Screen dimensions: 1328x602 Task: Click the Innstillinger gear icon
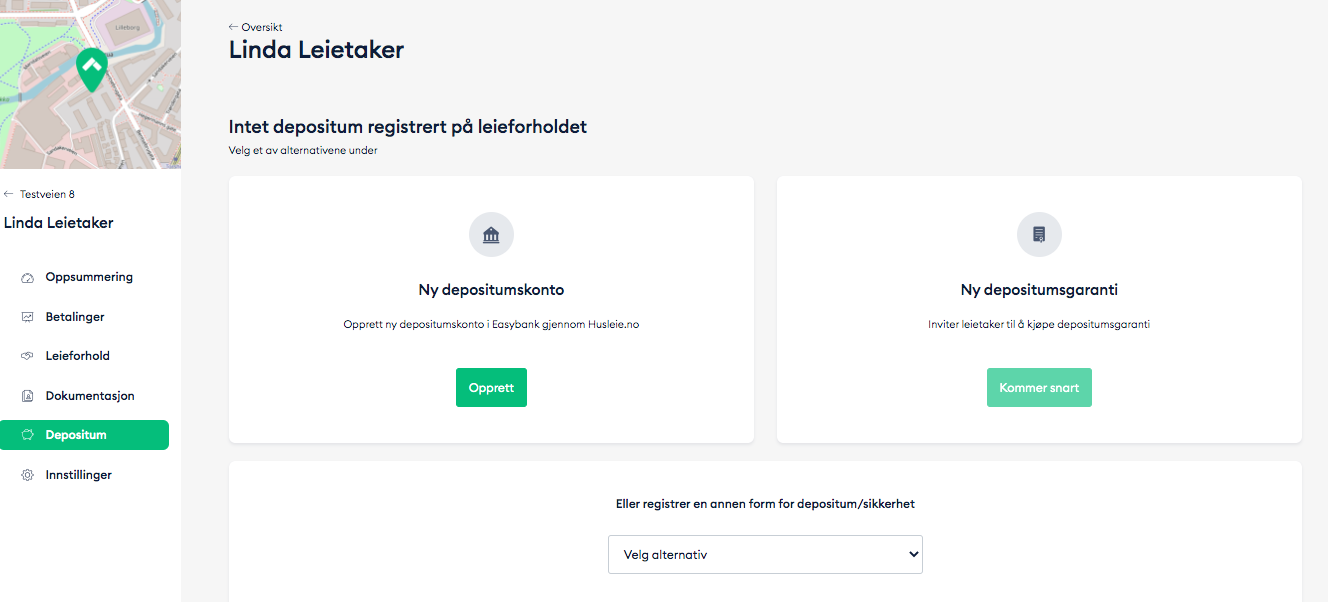[x=27, y=475]
